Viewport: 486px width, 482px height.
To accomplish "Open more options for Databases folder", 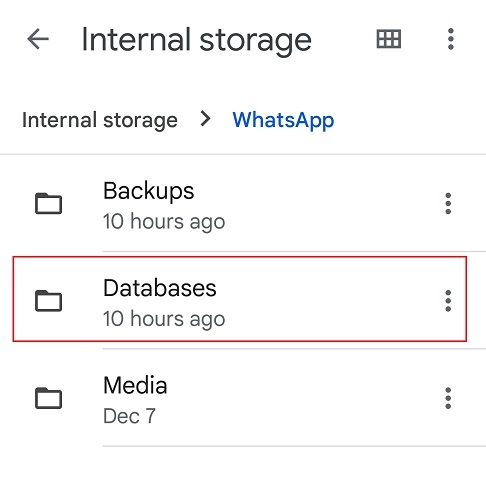I will [x=448, y=301].
